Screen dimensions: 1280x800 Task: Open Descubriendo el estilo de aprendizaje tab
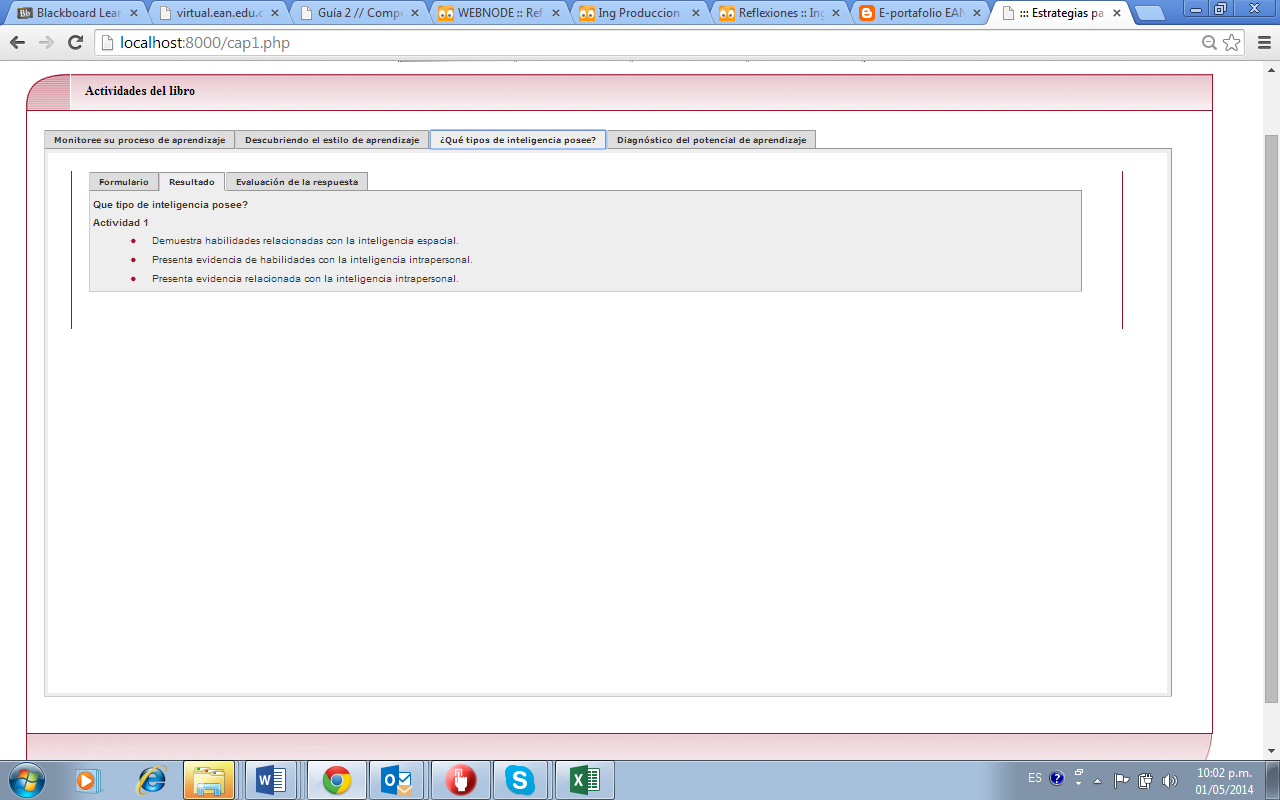coord(332,140)
